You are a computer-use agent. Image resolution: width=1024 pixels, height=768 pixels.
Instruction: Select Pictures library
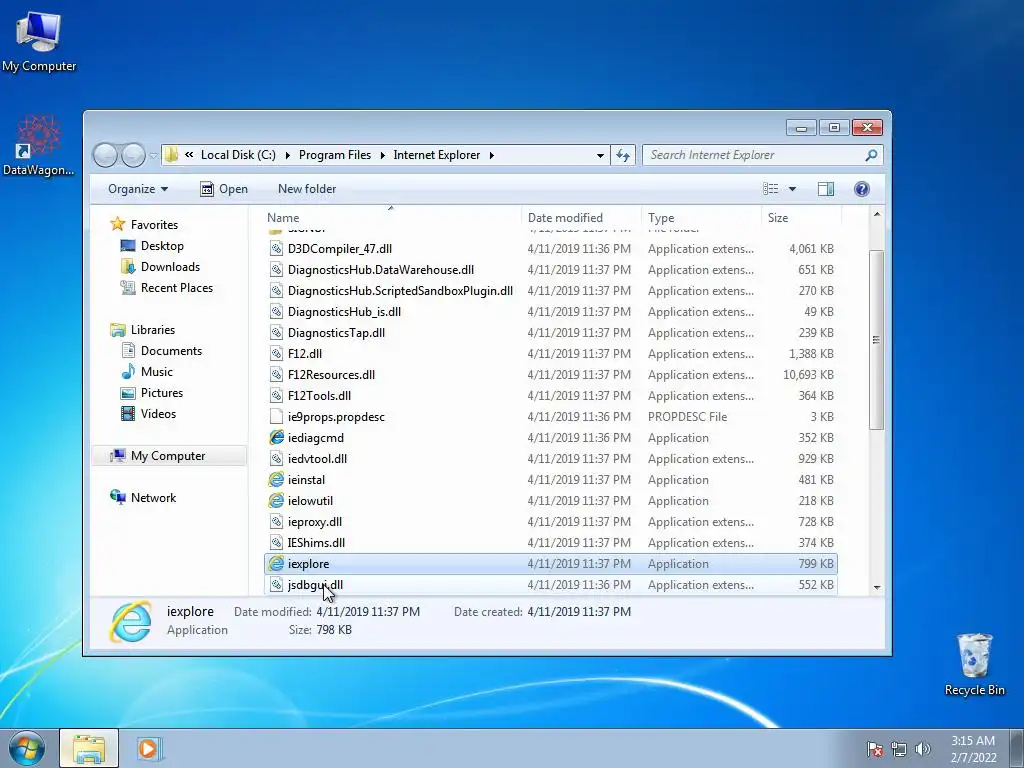tap(162, 392)
